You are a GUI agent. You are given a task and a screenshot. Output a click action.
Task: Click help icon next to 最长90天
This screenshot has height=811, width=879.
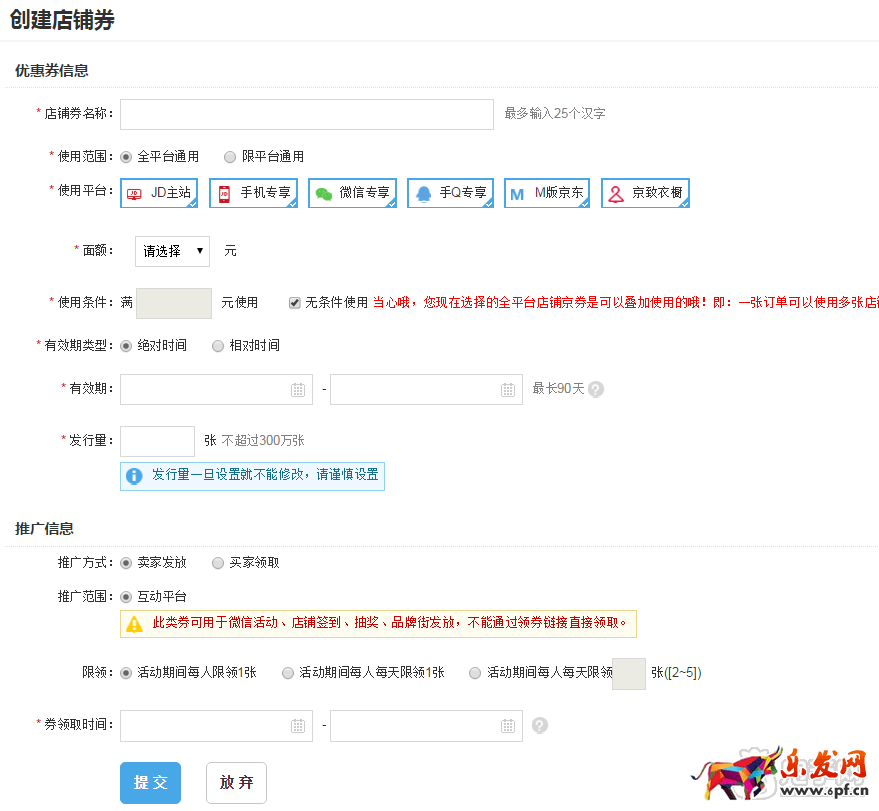coord(596,389)
